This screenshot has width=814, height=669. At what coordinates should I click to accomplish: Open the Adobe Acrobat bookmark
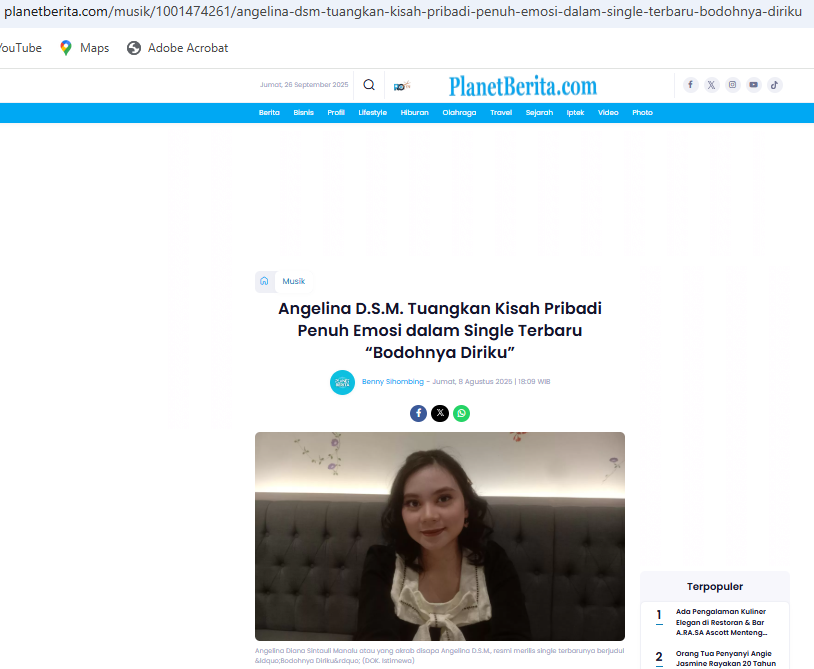(177, 48)
